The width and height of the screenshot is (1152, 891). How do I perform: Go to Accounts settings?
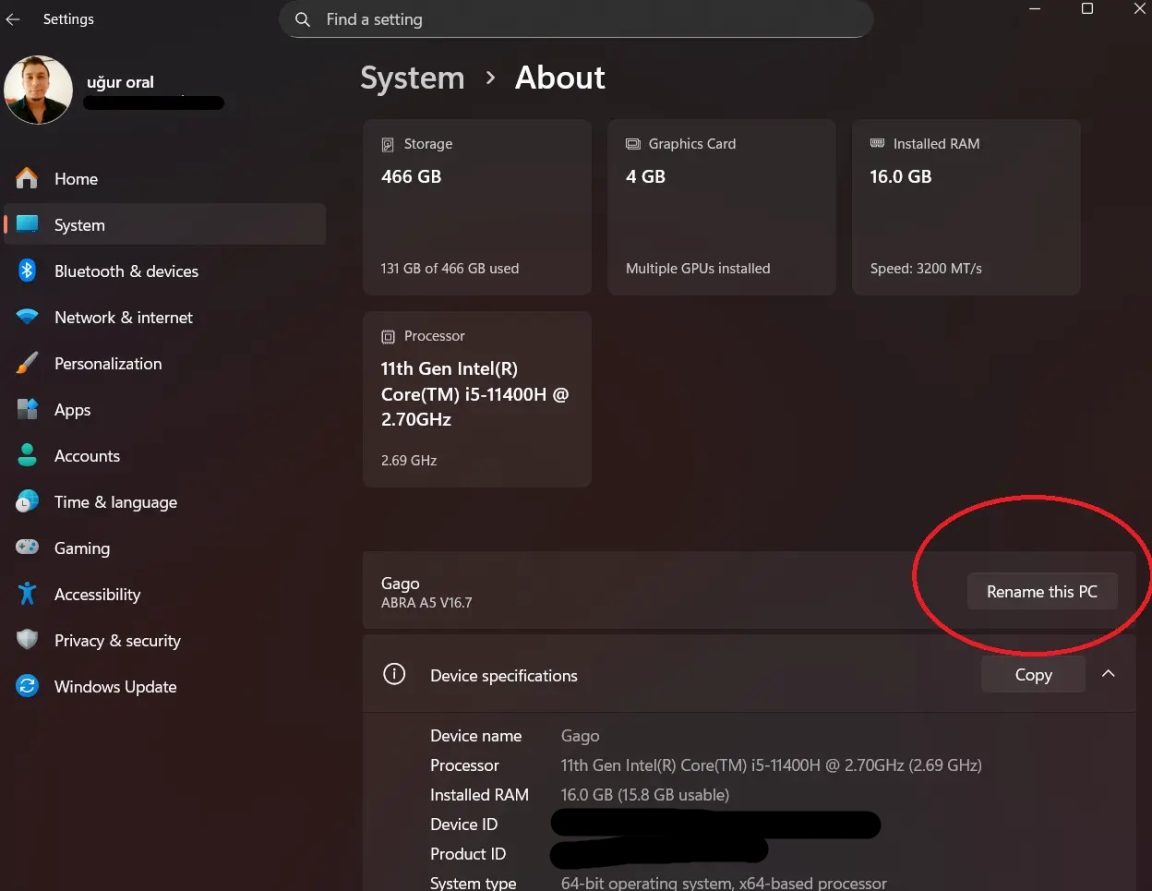click(x=87, y=455)
